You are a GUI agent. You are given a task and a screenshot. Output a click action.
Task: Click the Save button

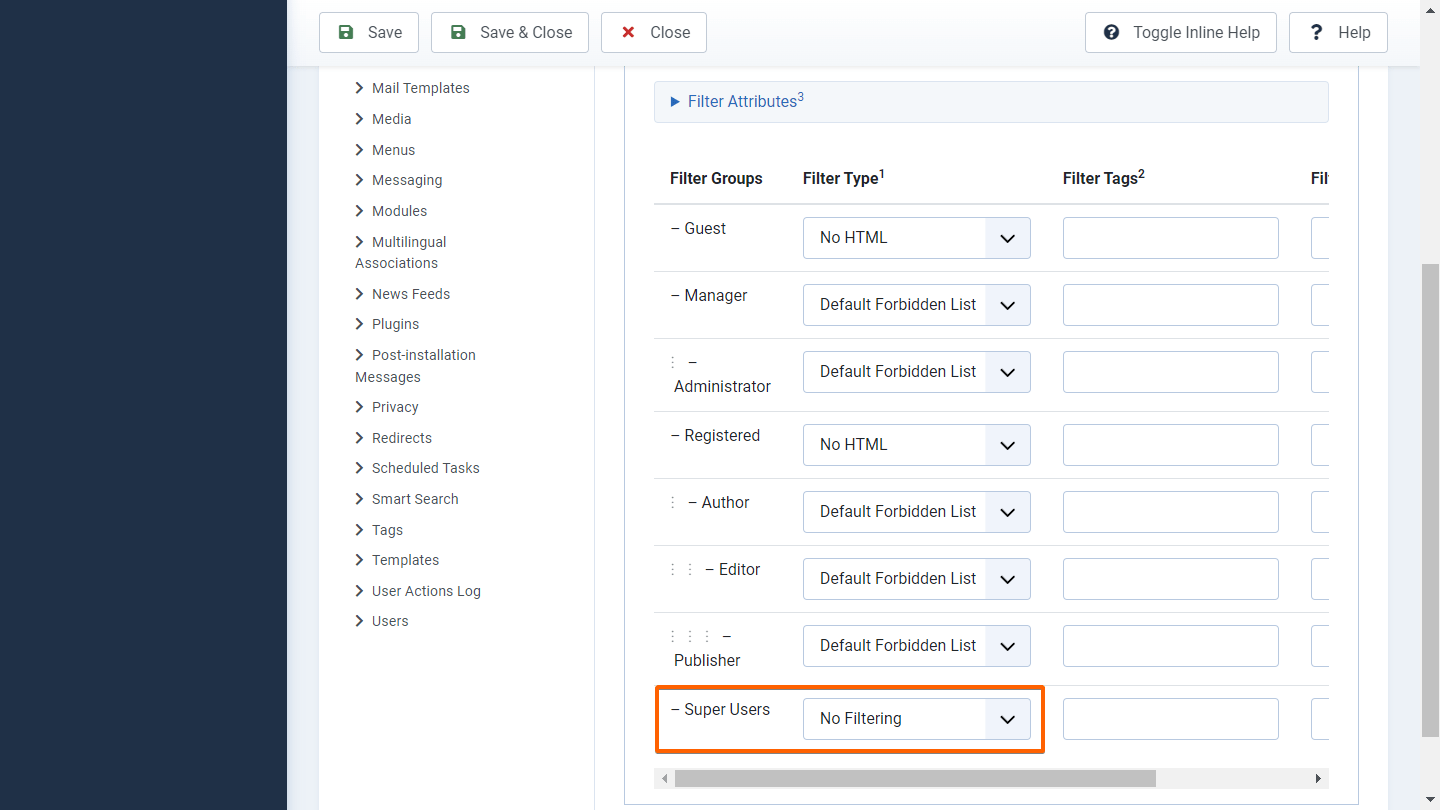[369, 32]
